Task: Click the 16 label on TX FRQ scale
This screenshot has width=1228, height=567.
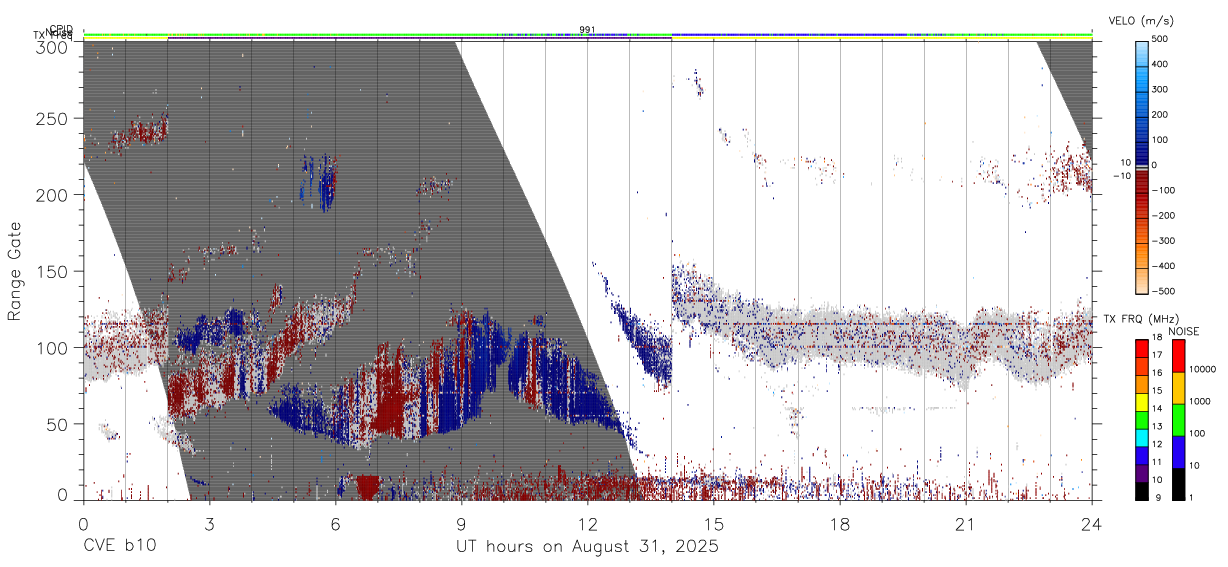Action: point(1157,373)
